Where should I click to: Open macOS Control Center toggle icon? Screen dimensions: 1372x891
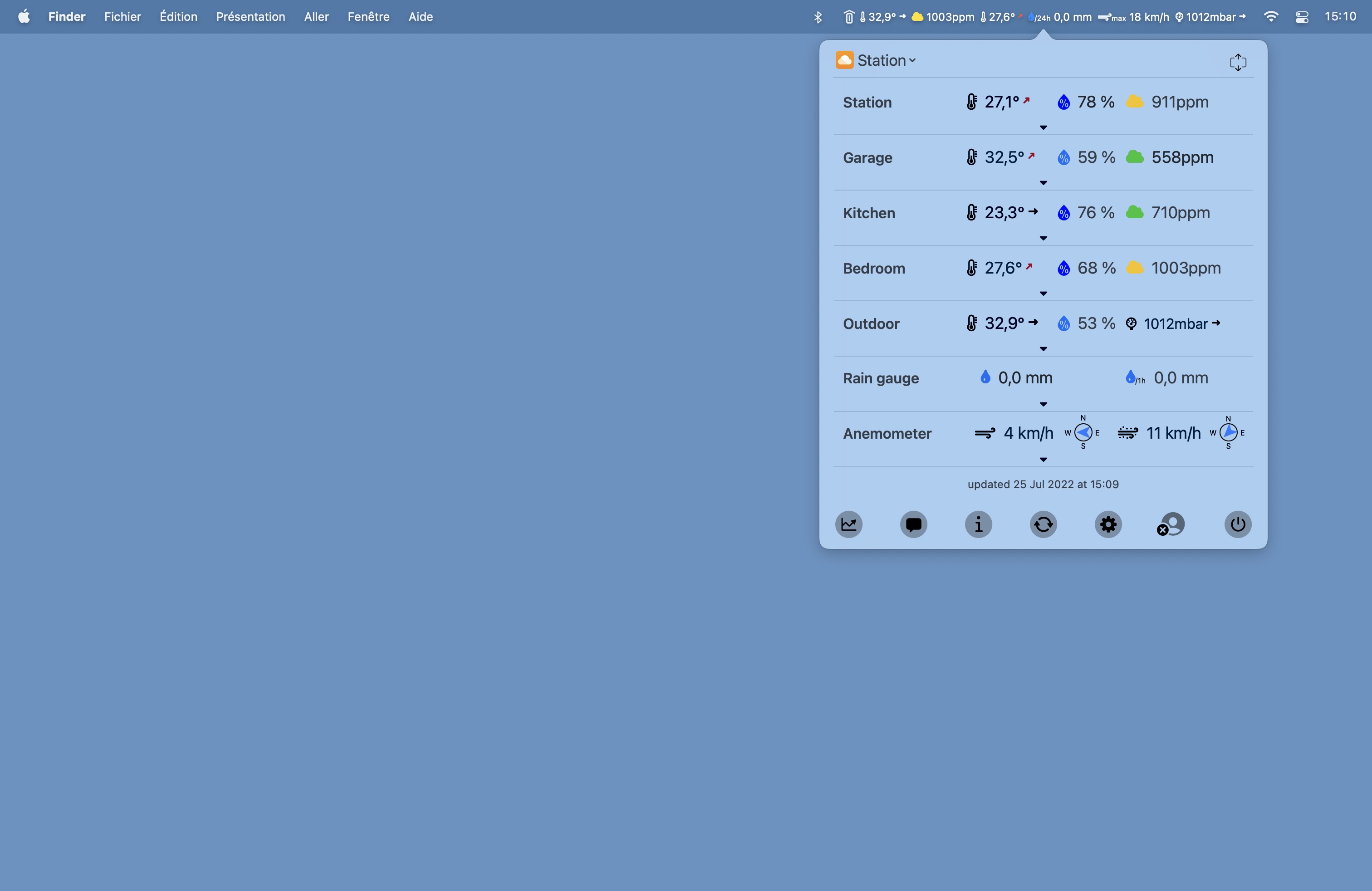pos(1302,17)
